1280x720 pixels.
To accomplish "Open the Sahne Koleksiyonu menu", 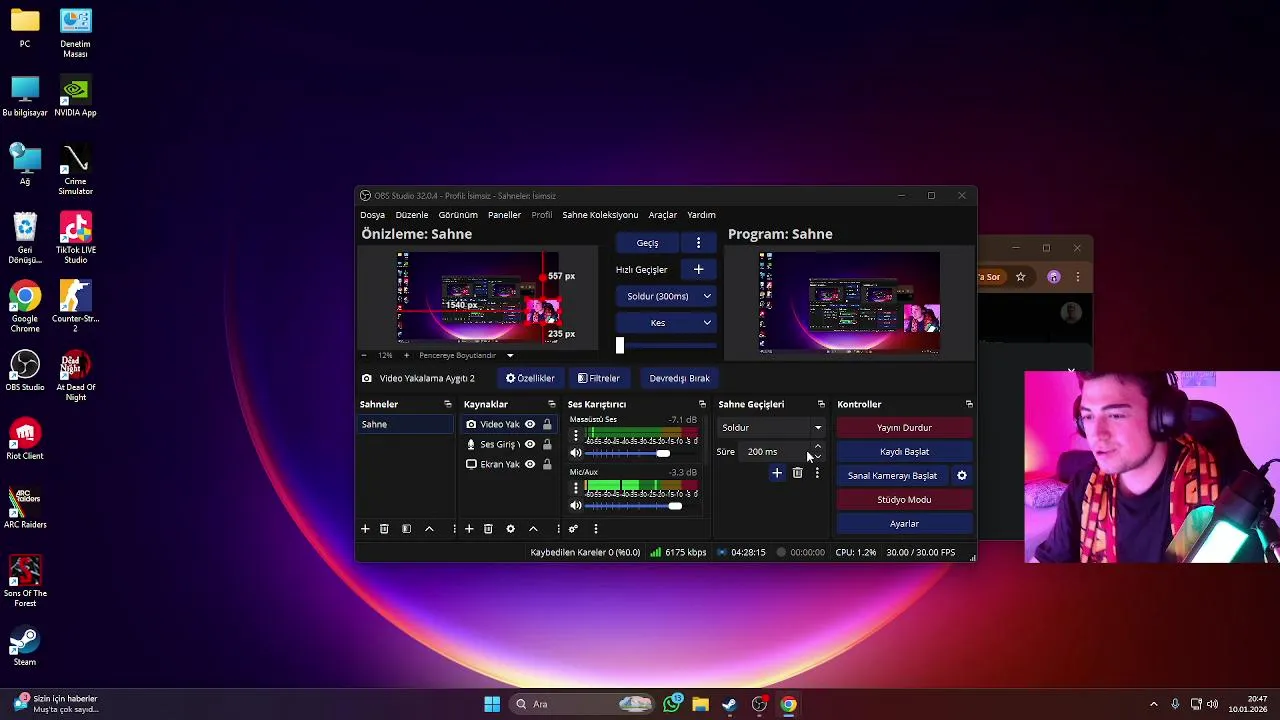I will (x=600, y=215).
